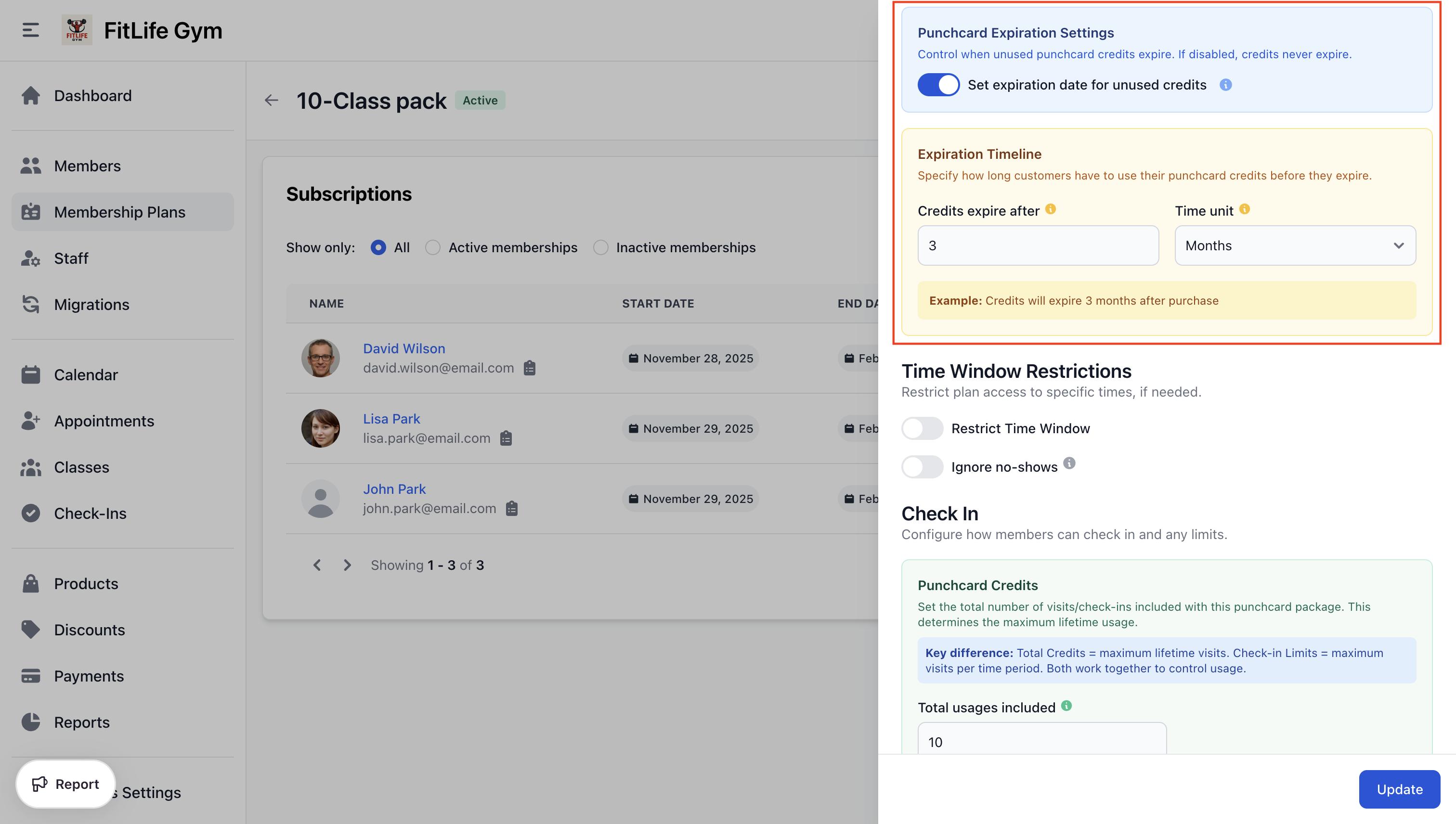1456x824 pixels.
Task: Select the Active memberships radio button
Action: coord(432,247)
